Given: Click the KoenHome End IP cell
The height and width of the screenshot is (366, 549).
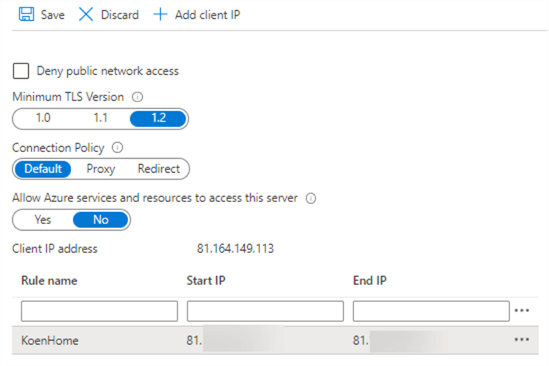Looking at the screenshot, I should click(x=401, y=340).
